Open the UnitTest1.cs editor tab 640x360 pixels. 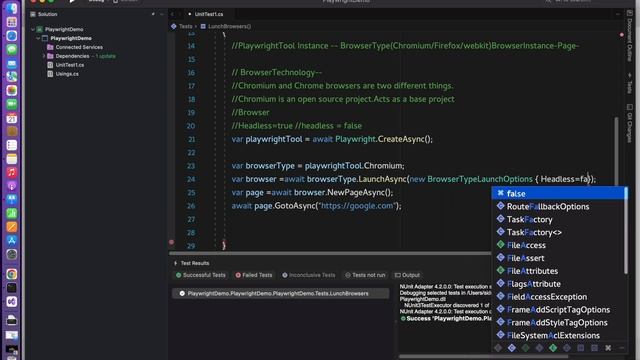209,14
